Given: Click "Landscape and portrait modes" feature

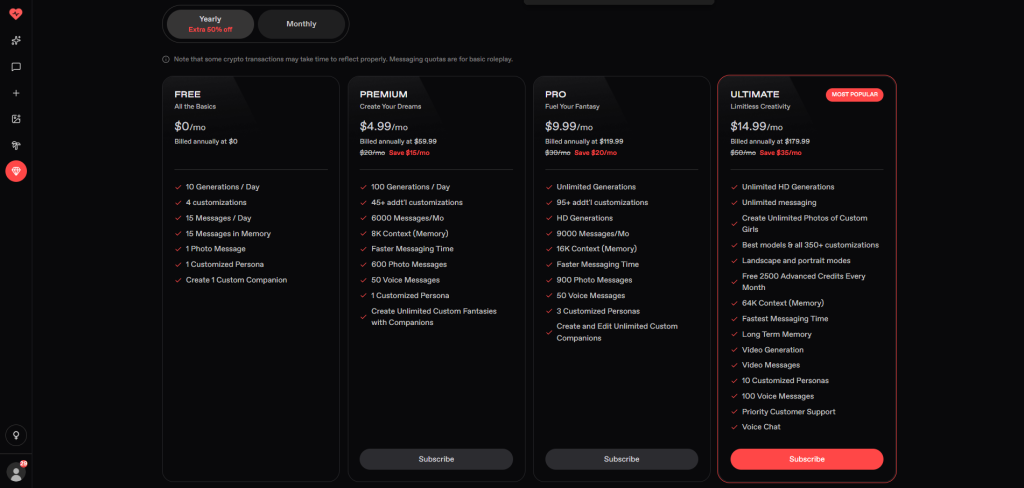Looking at the screenshot, I should point(797,261).
